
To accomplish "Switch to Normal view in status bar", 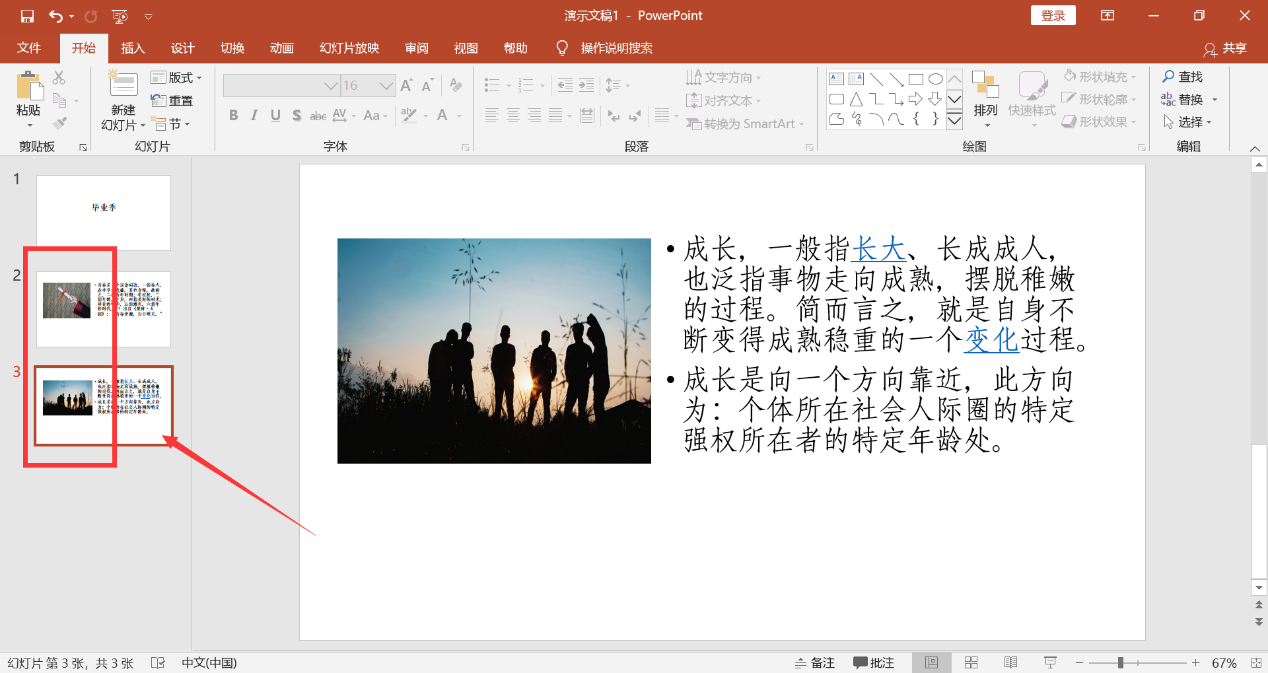I will (x=931, y=663).
